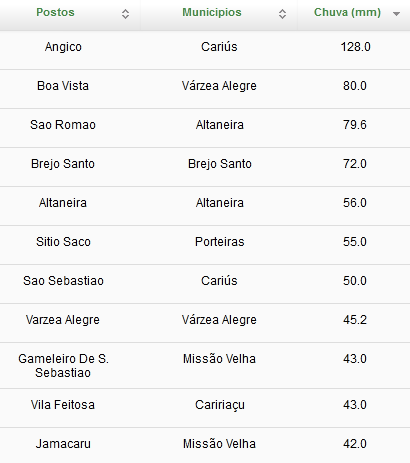Click the Boa Vista posto cell
Viewport: 410px width, 463px height.
pos(63,86)
